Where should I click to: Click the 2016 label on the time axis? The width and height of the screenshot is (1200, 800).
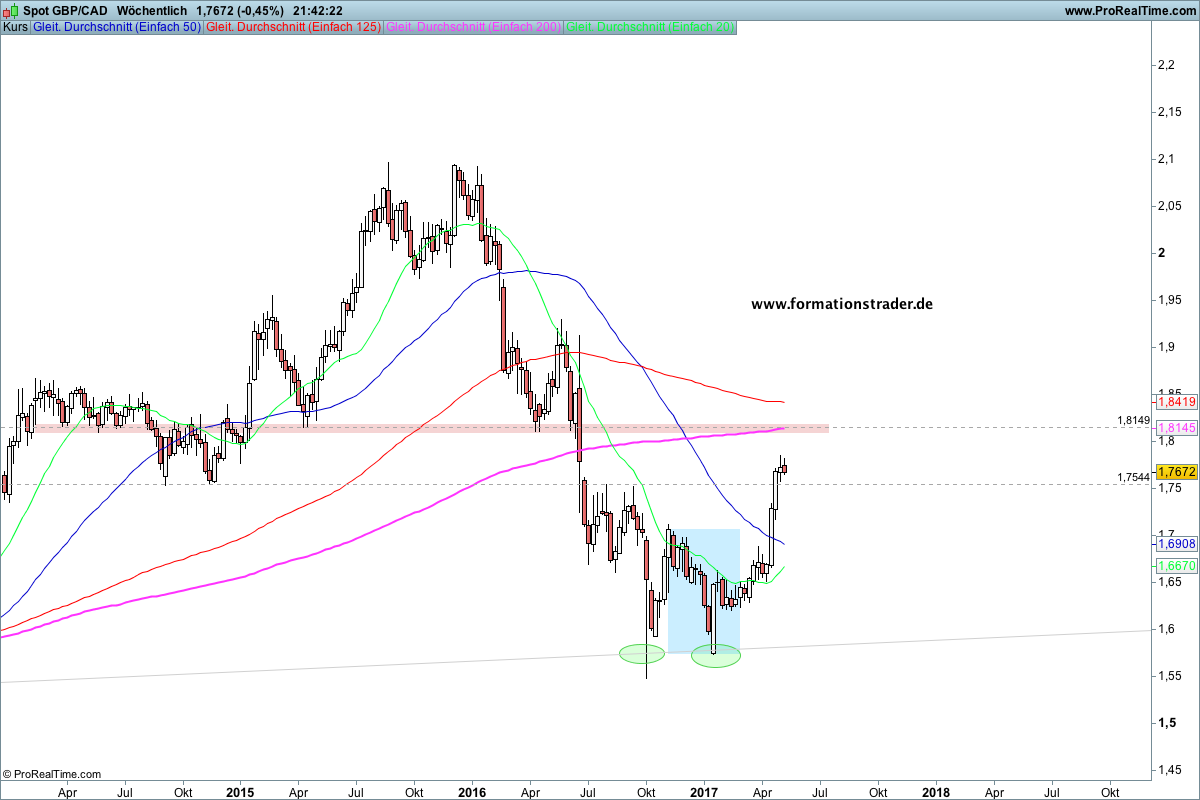point(471,792)
